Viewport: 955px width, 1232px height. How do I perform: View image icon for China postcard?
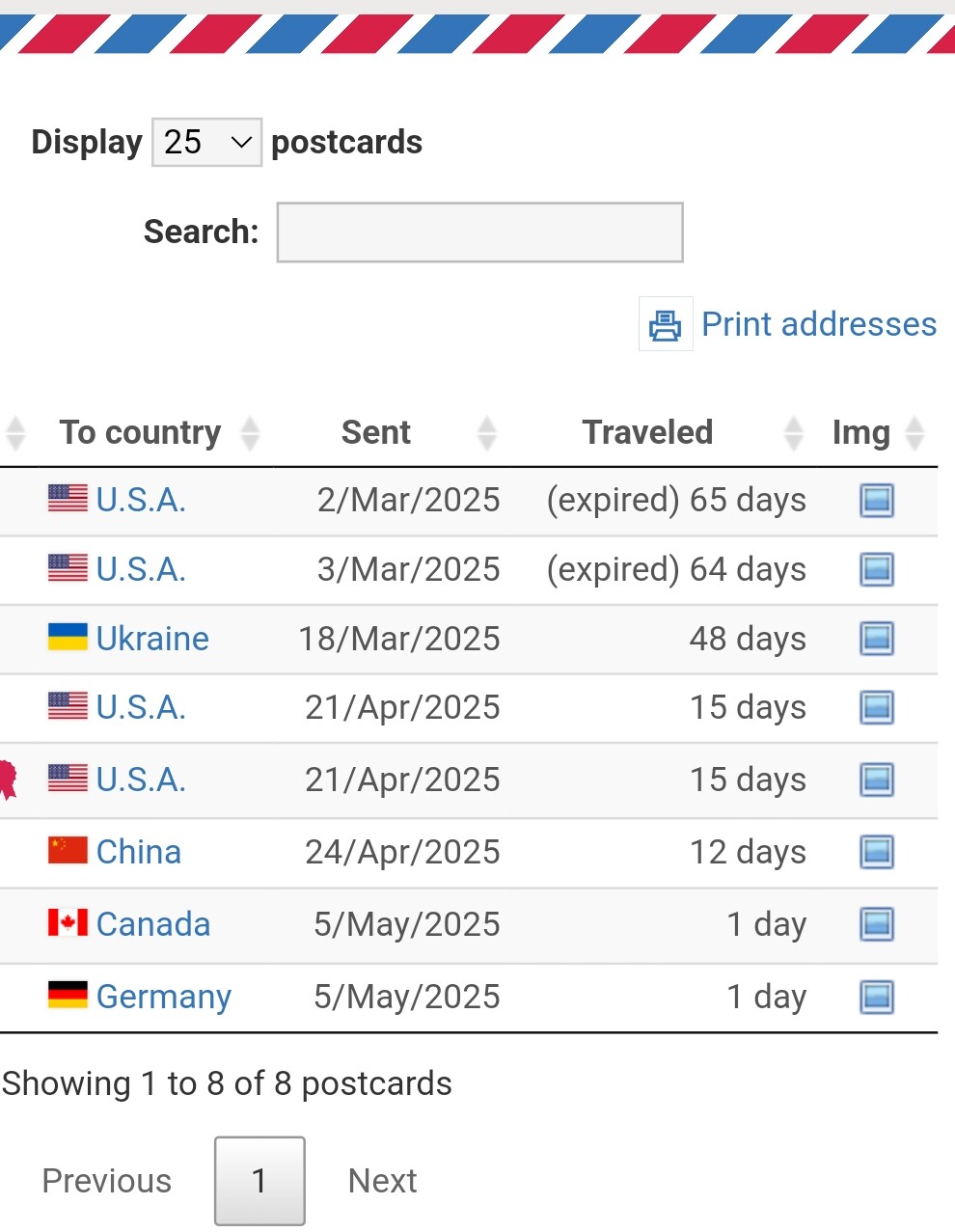click(x=877, y=852)
